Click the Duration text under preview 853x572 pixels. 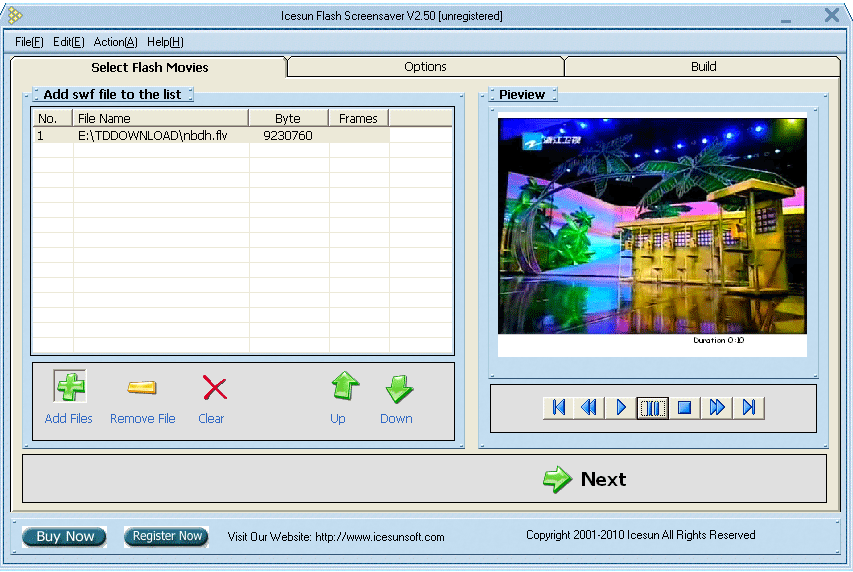718,340
